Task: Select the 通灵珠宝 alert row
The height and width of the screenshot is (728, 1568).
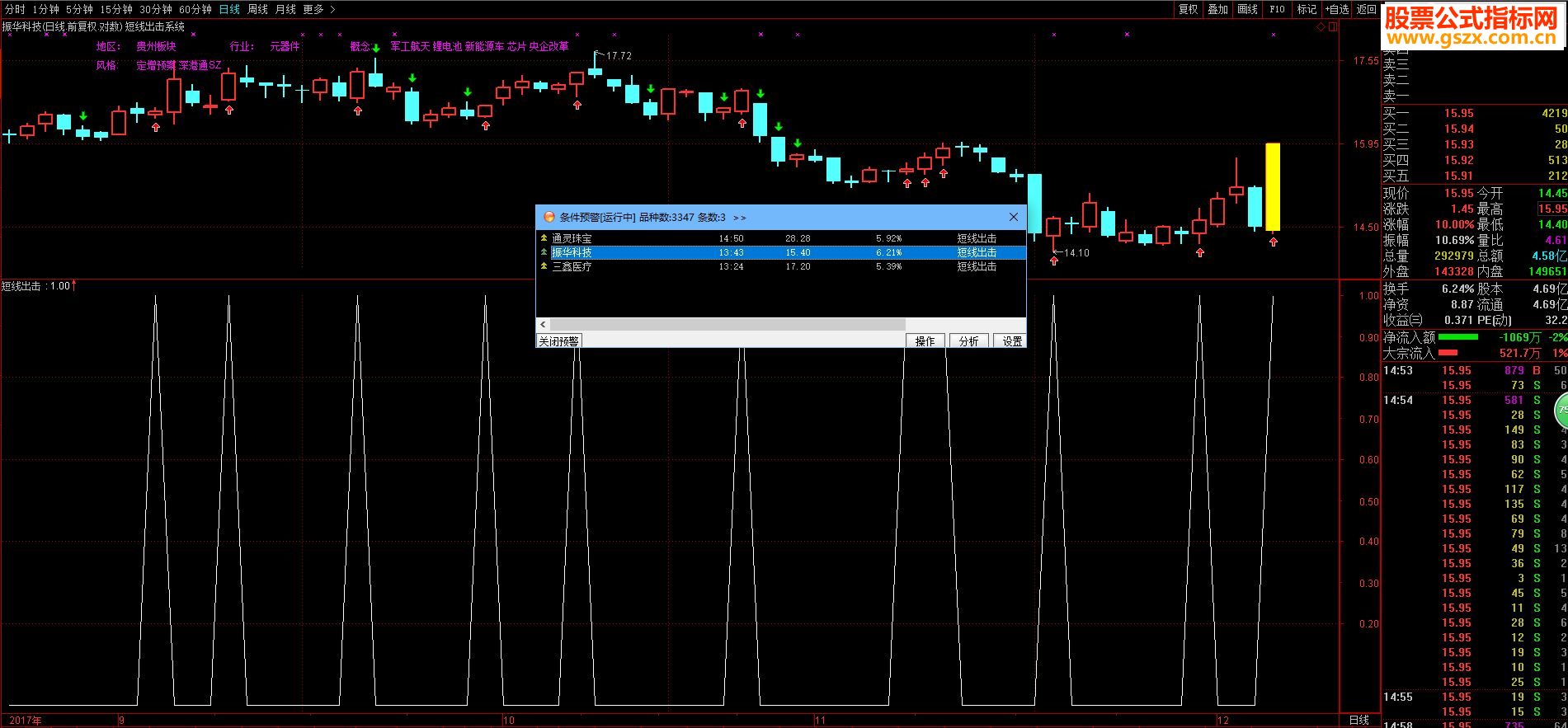Action: [781, 238]
